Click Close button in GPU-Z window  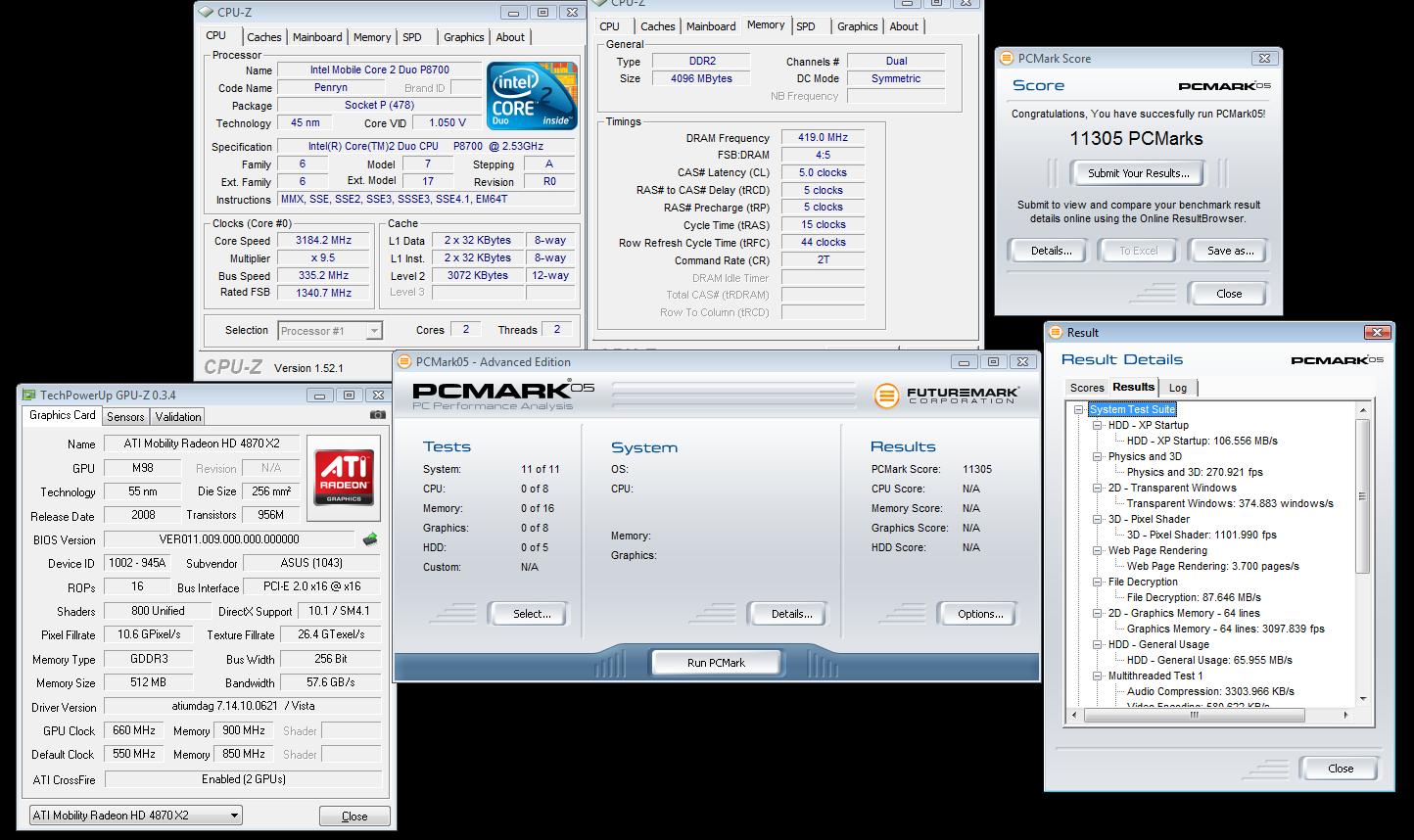click(x=354, y=817)
